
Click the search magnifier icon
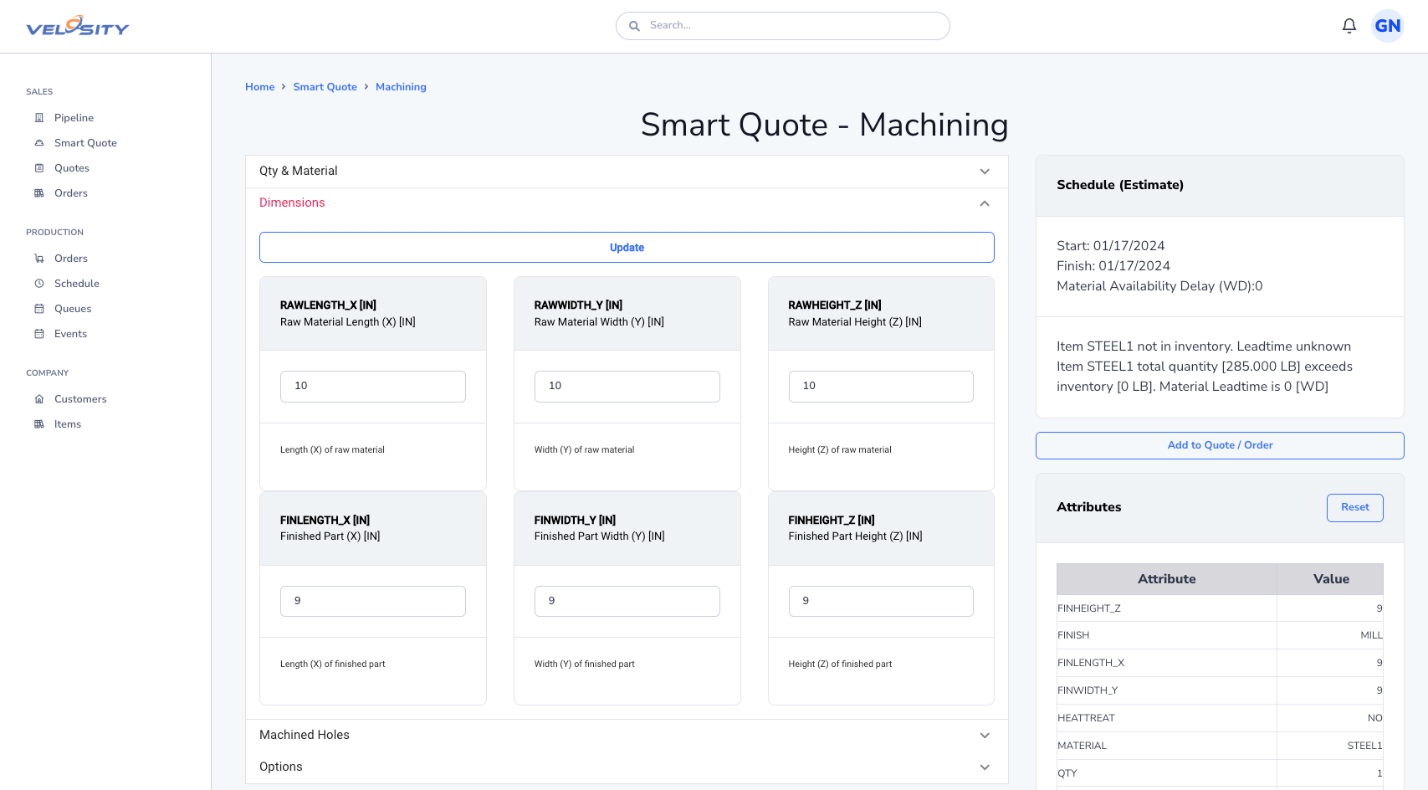[x=634, y=26]
